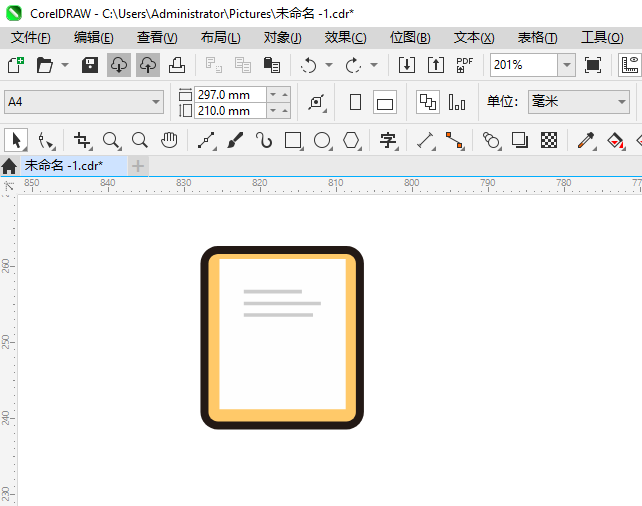This screenshot has width=642, height=506.
Task: Open the 工具(O) menu
Action: click(x=602, y=38)
